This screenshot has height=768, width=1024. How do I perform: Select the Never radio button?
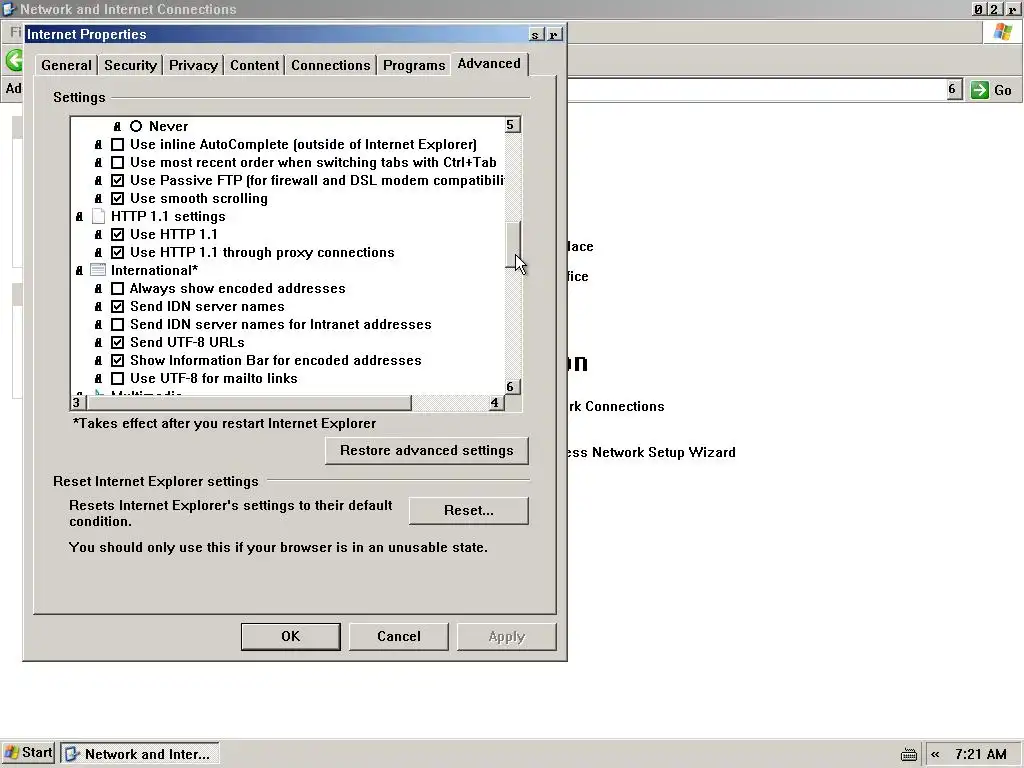tap(136, 126)
